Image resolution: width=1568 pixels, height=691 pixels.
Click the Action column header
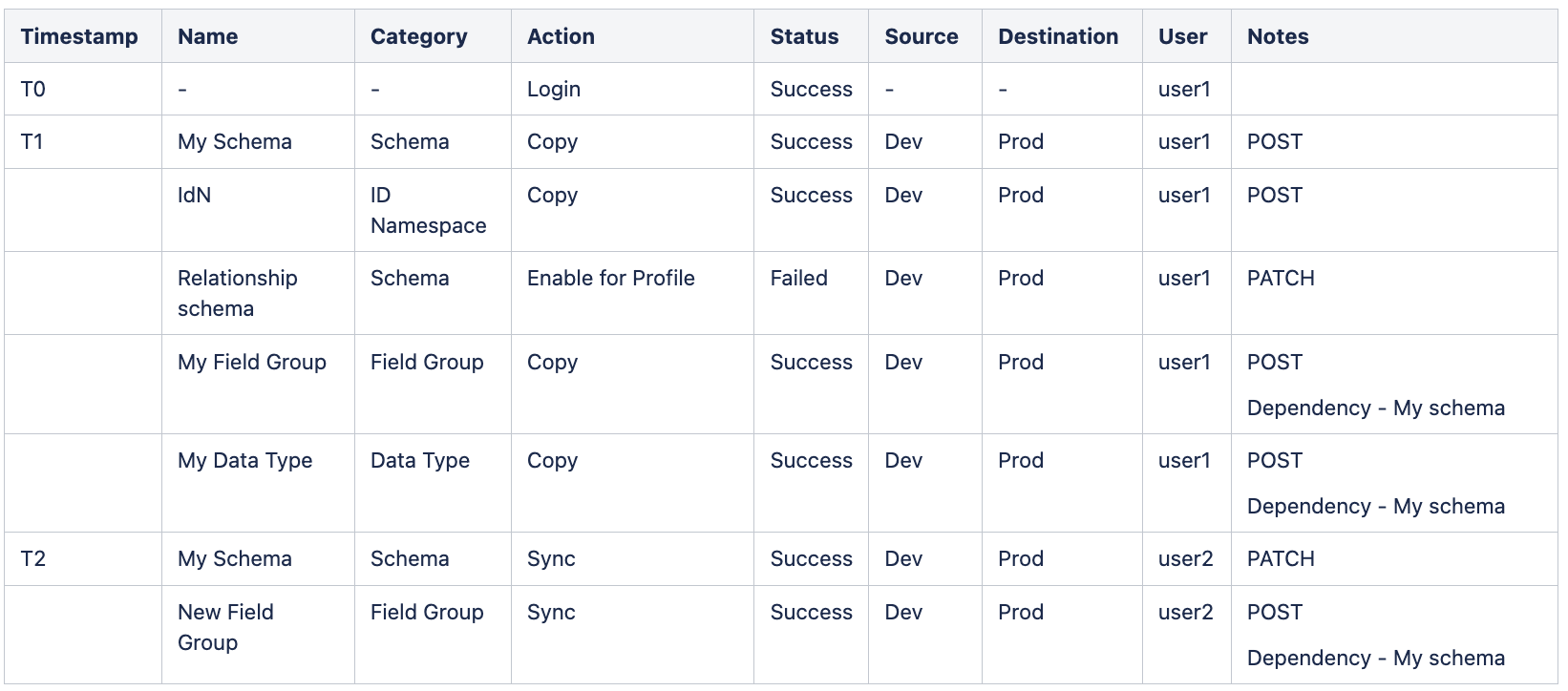pyautogui.click(x=561, y=36)
